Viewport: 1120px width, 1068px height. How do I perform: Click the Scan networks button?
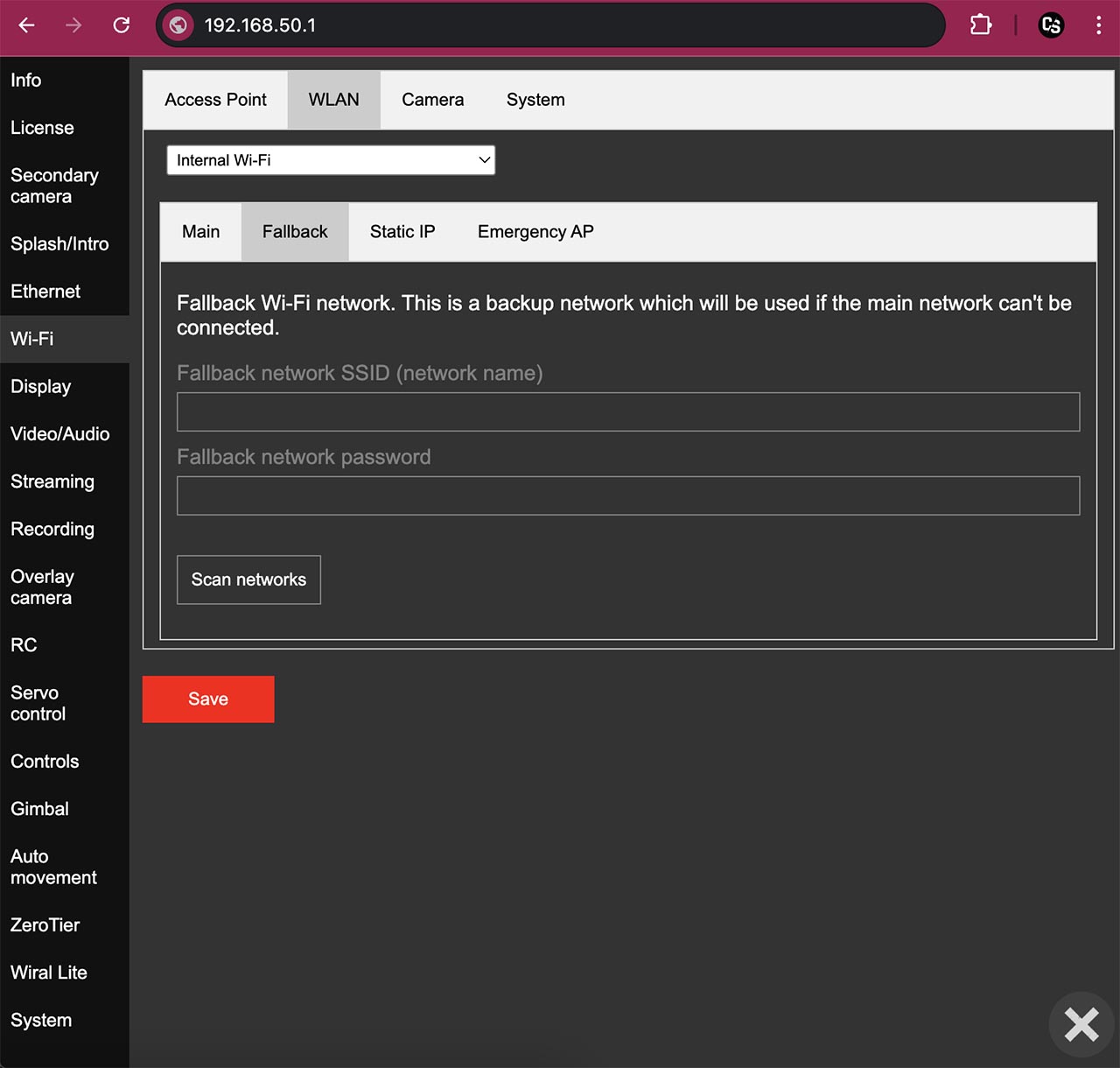pyautogui.click(x=248, y=580)
